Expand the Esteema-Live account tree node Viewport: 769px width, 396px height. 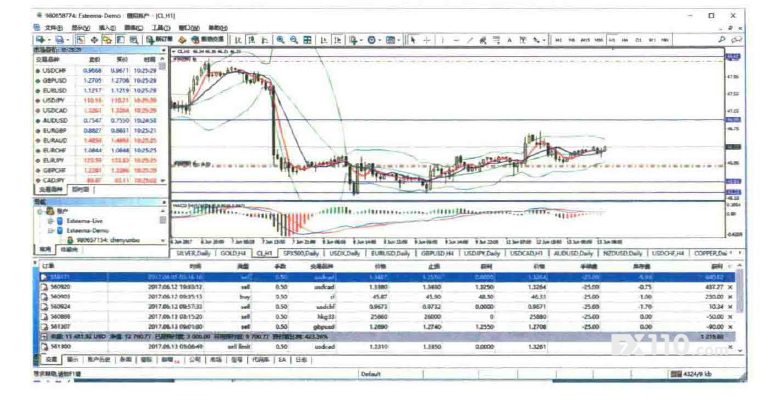click(x=50, y=221)
